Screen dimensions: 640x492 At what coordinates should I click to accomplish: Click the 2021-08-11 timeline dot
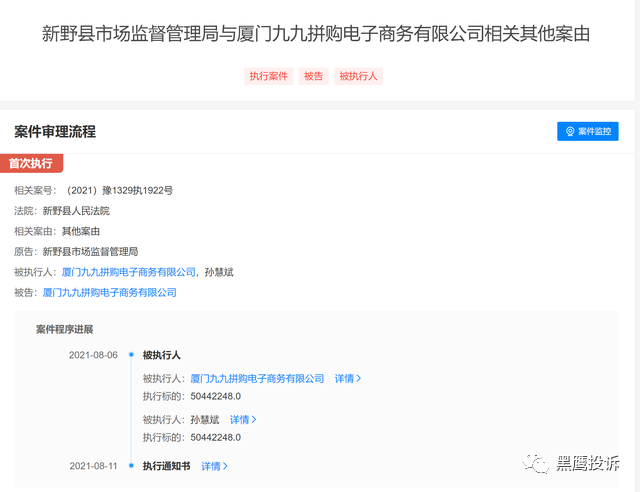coord(131,465)
